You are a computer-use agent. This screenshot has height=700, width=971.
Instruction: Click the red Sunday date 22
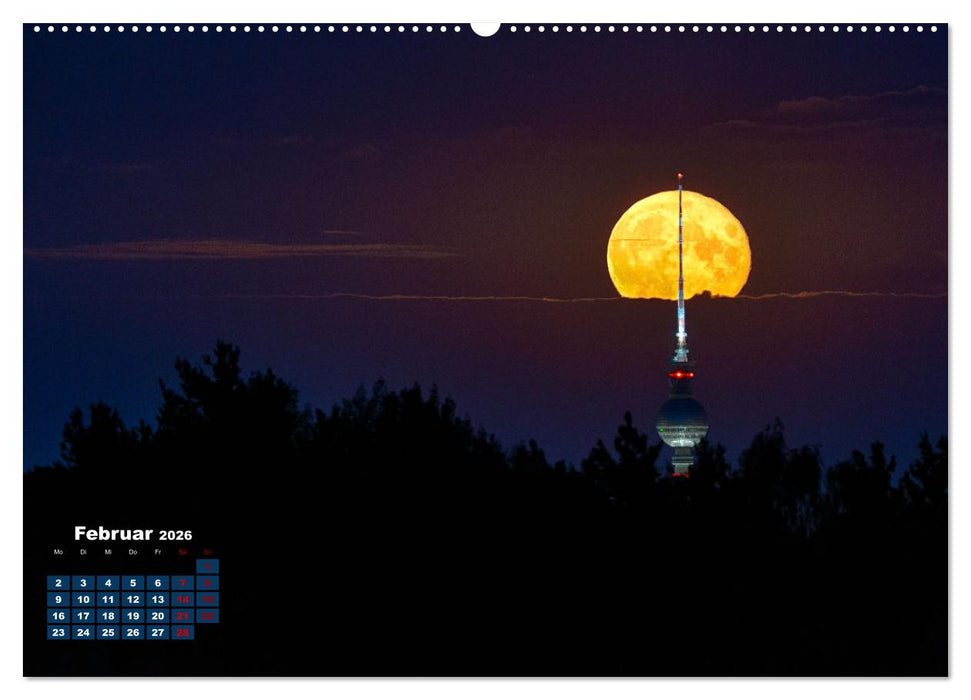pos(208,616)
